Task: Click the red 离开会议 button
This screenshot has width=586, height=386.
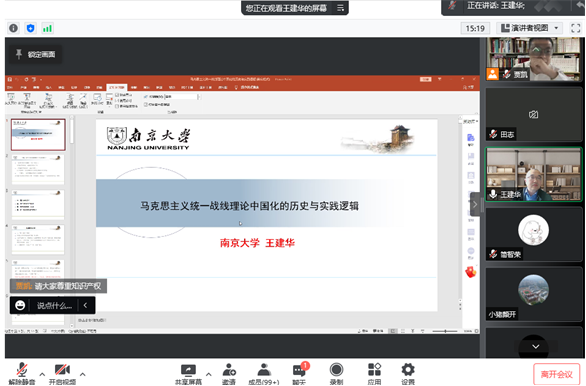Action: pyautogui.click(x=556, y=374)
